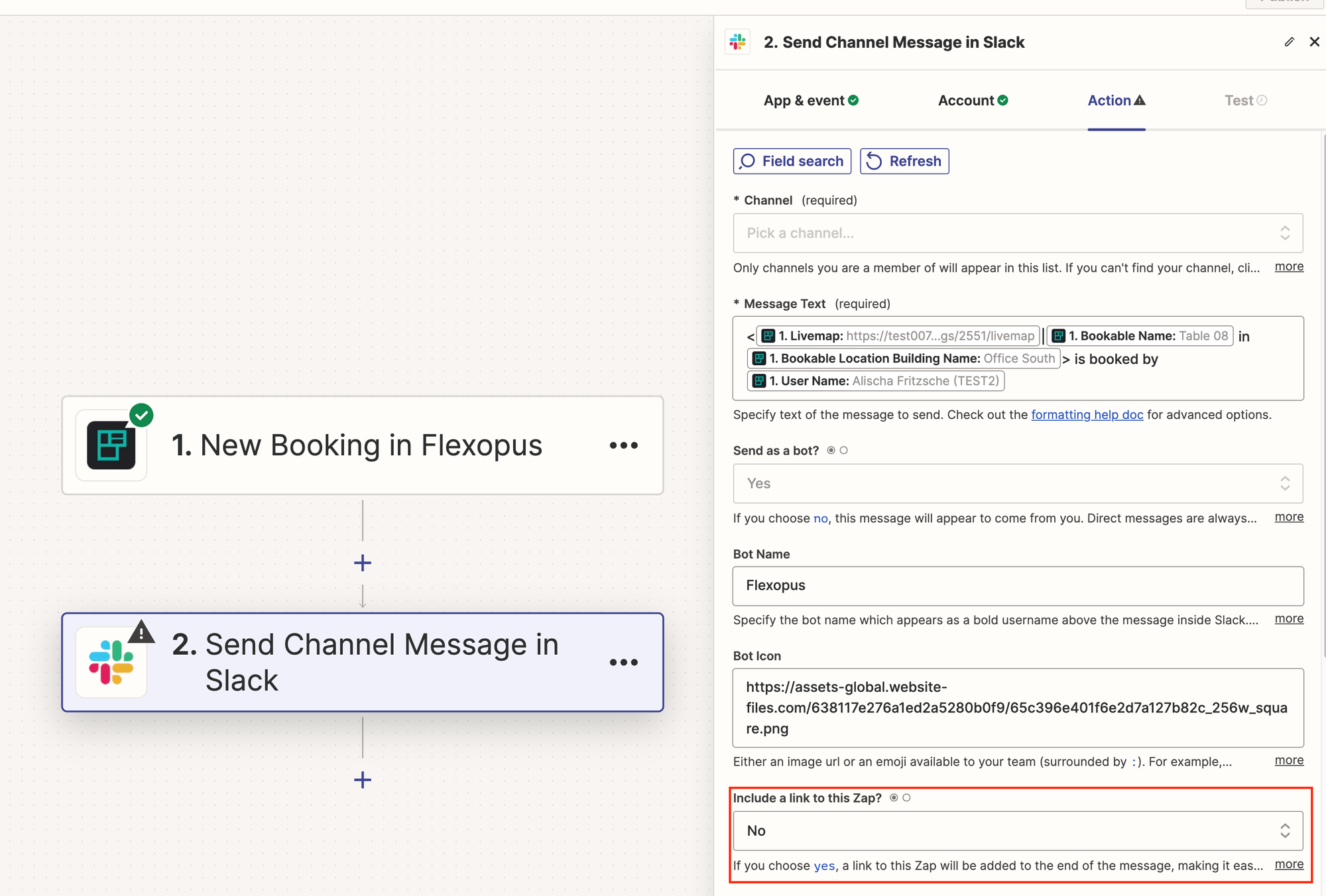Open the three-dot menu on step 1
The width and height of the screenshot is (1326, 896).
tap(623, 445)
